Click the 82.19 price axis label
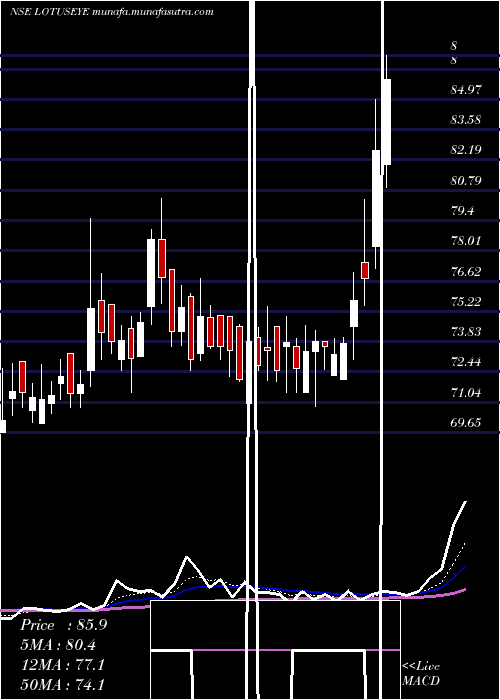This screenshot has height=700, width=500. [466, 150]
